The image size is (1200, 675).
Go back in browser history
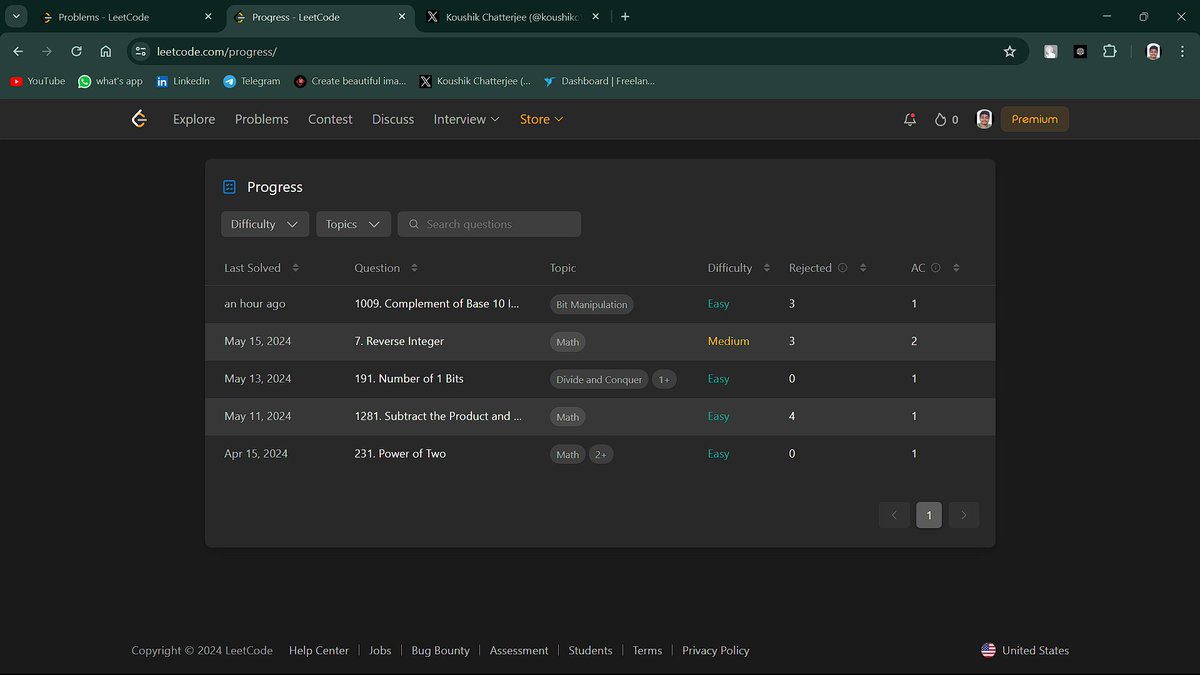[x=18, y=51]
